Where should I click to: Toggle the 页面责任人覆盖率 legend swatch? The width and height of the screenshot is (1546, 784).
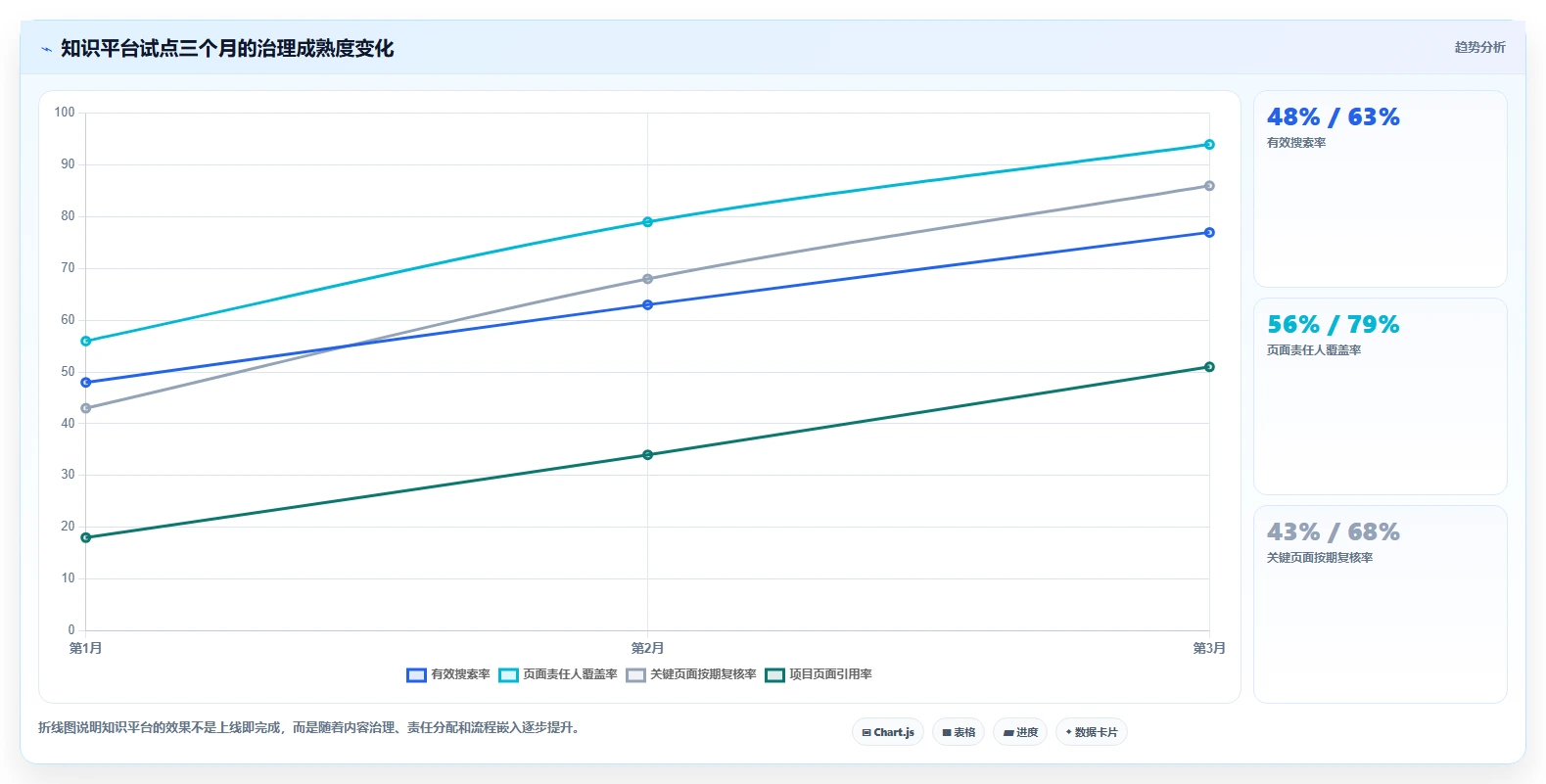coord(508,675)
